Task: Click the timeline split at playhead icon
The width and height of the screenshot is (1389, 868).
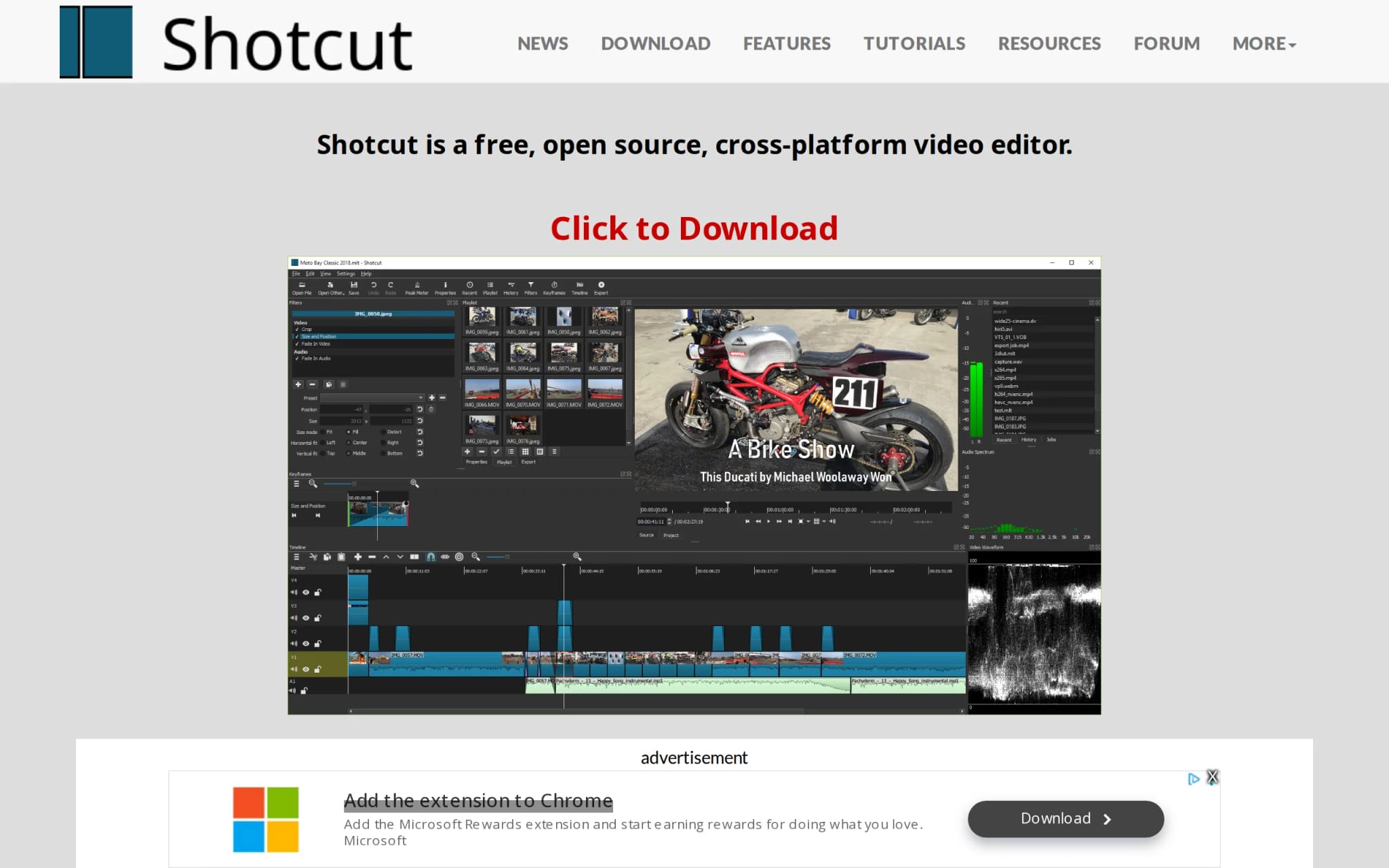Action: click(x=414, y=557)
